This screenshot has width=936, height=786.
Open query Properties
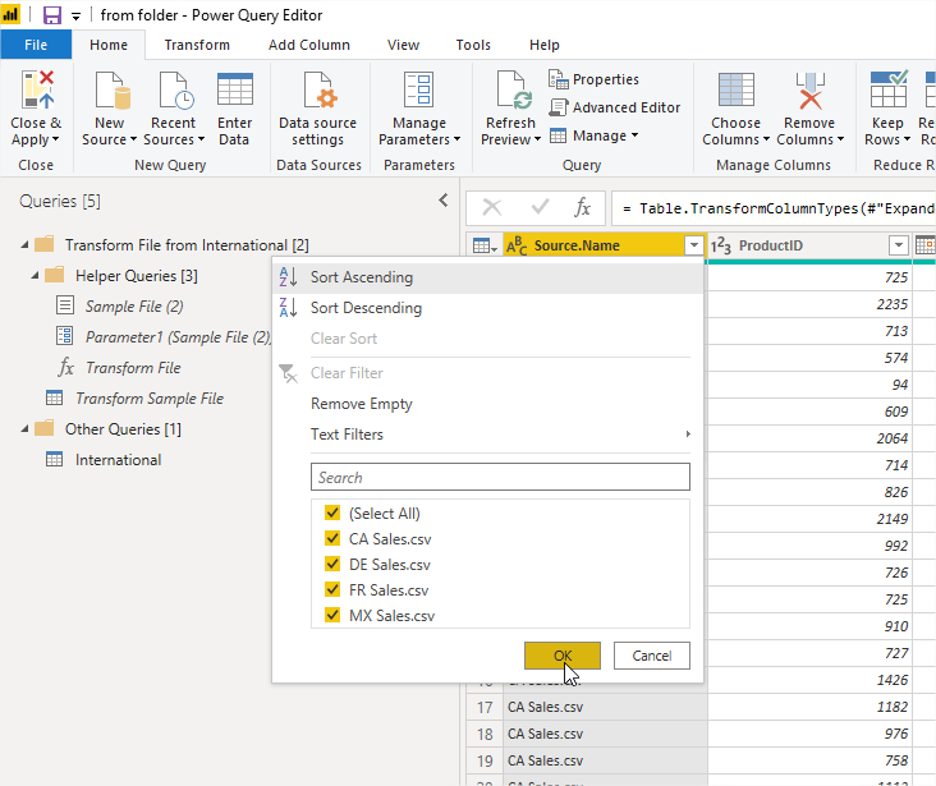[x=594, y=79]
